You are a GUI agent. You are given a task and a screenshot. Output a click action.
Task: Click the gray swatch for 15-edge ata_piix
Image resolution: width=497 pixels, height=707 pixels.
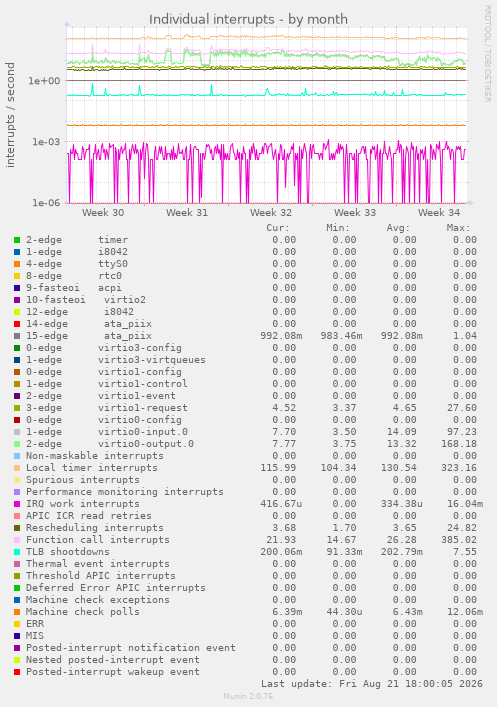17,336
